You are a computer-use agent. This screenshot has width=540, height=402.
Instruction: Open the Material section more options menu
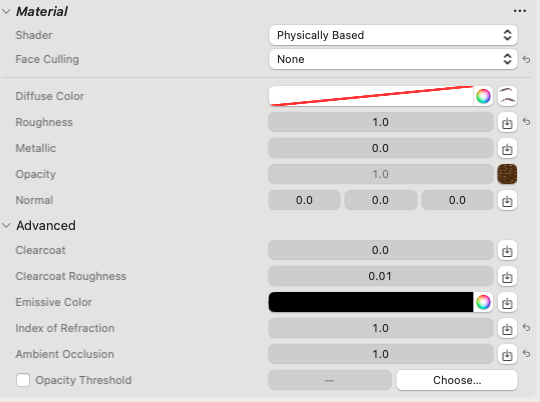[x=519, y=11]
